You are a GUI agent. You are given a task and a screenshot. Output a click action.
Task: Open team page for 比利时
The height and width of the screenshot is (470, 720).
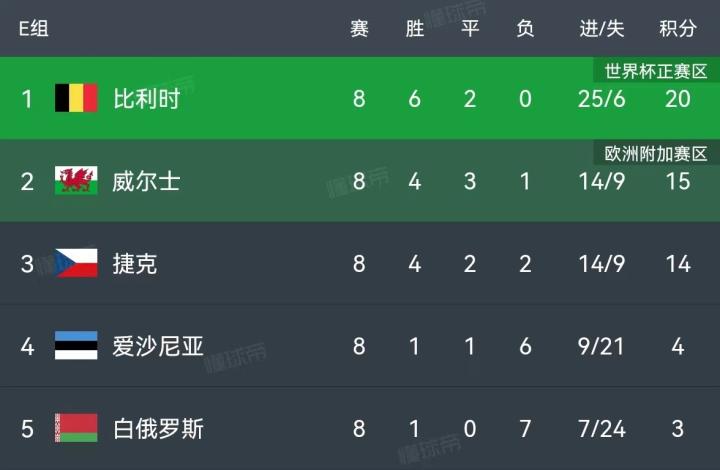147,99
